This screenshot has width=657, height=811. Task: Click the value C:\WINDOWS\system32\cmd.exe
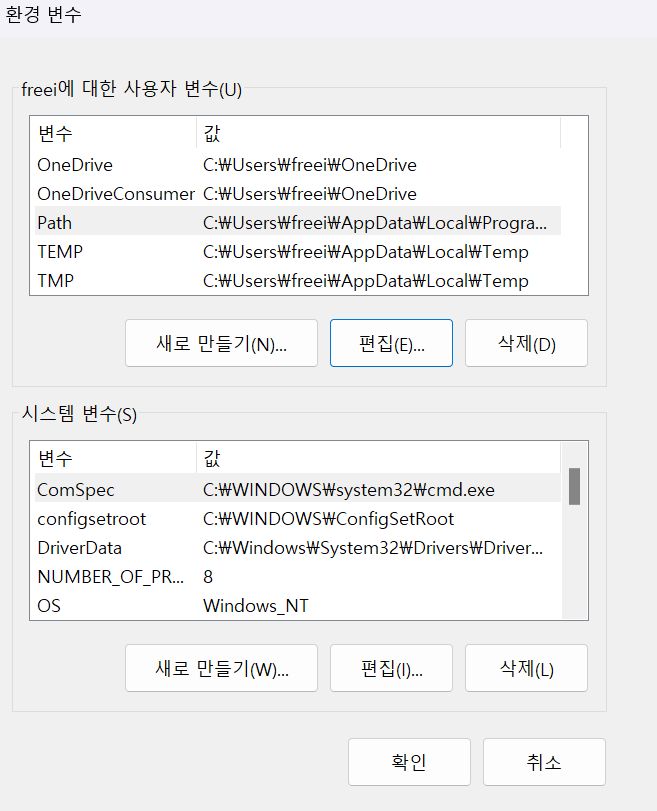[x=349, y=490]
